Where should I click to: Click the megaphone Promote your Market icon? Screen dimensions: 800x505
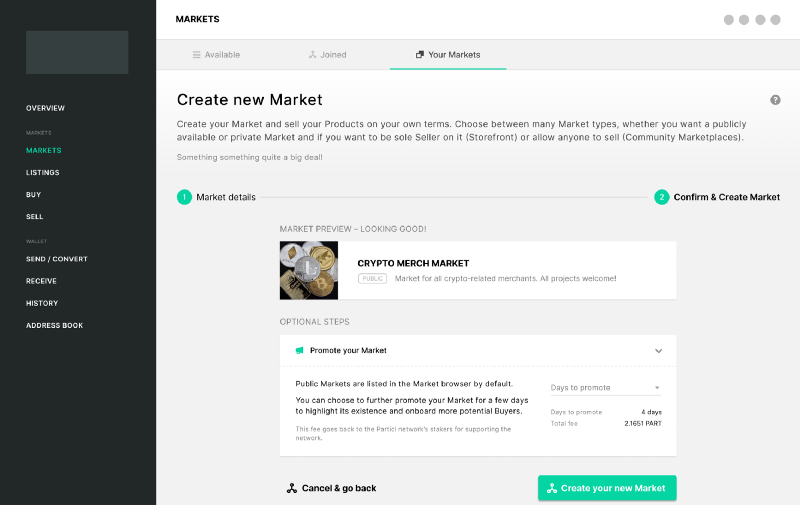(x=299, y=350)
